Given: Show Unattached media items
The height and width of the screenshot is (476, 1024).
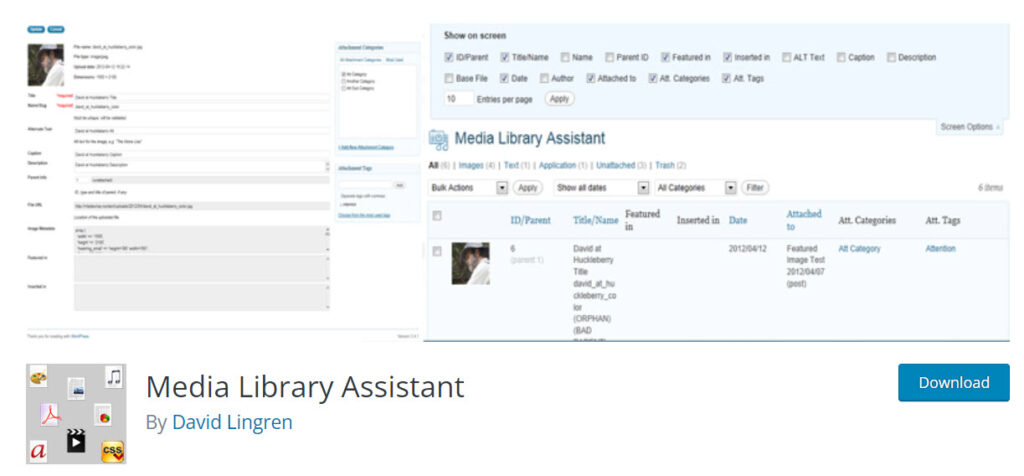Looking at the screenshot, I should point(615,166).
